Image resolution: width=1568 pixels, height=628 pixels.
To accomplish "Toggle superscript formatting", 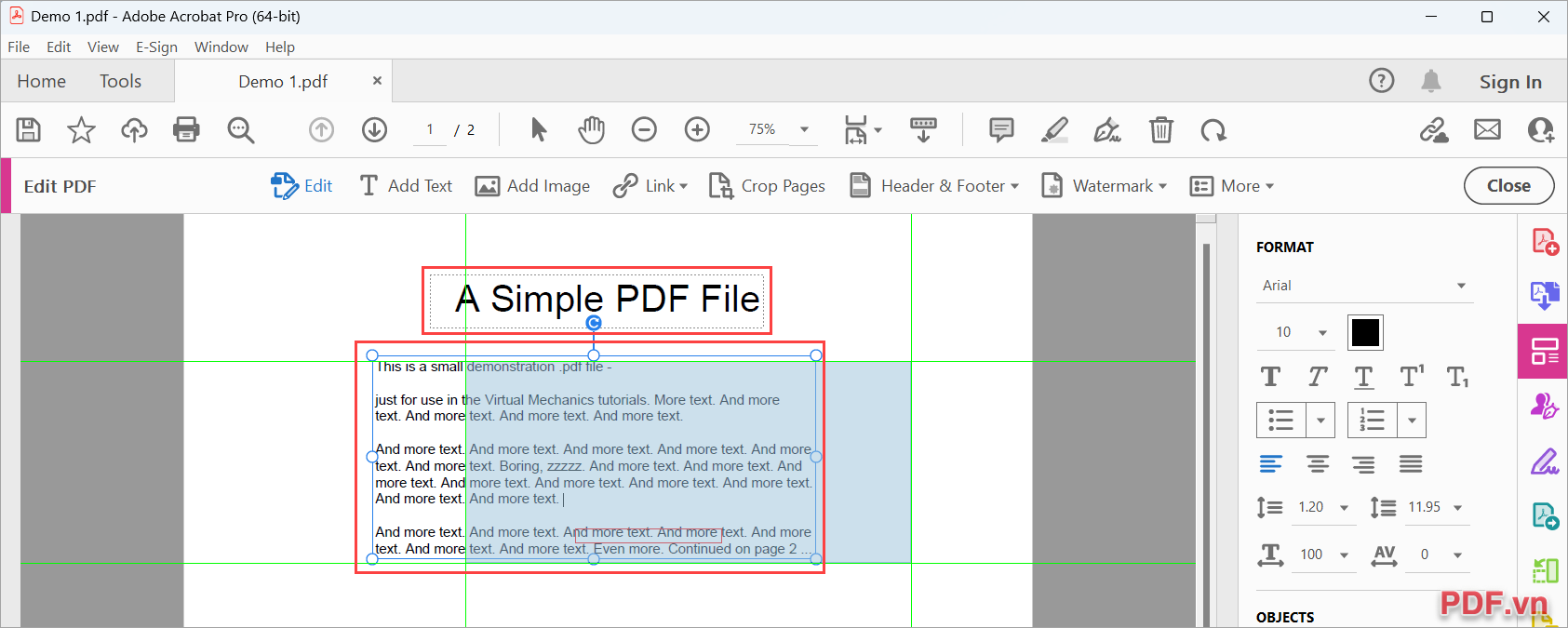I will (1412, 377).
